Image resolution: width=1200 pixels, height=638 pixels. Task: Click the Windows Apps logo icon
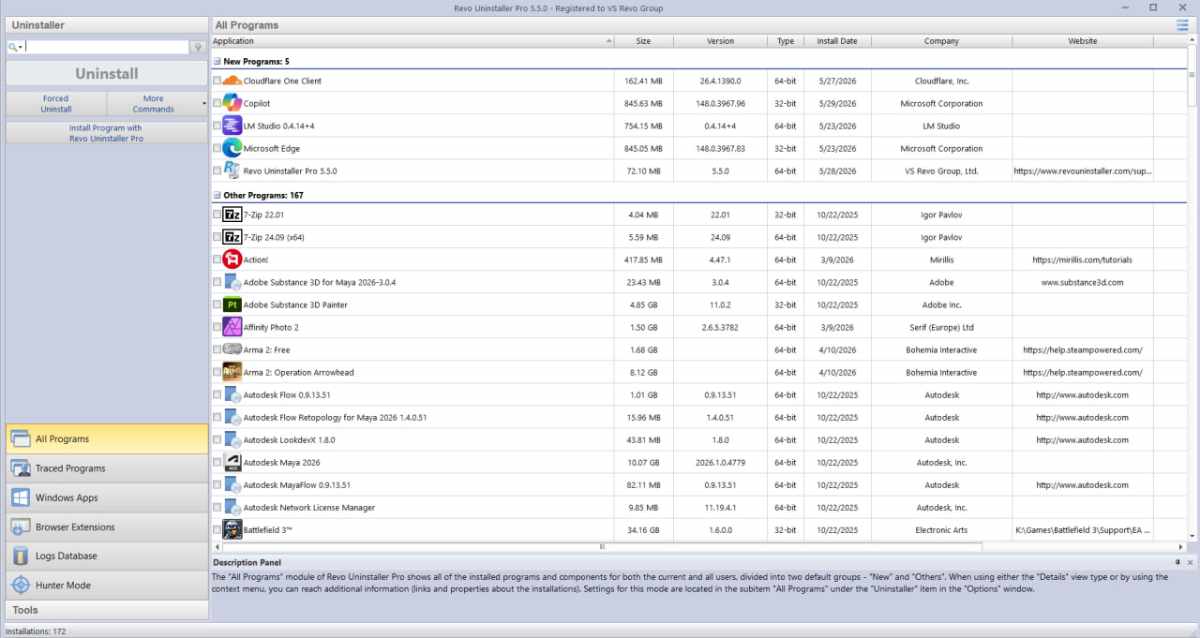[x=20, y=498]
